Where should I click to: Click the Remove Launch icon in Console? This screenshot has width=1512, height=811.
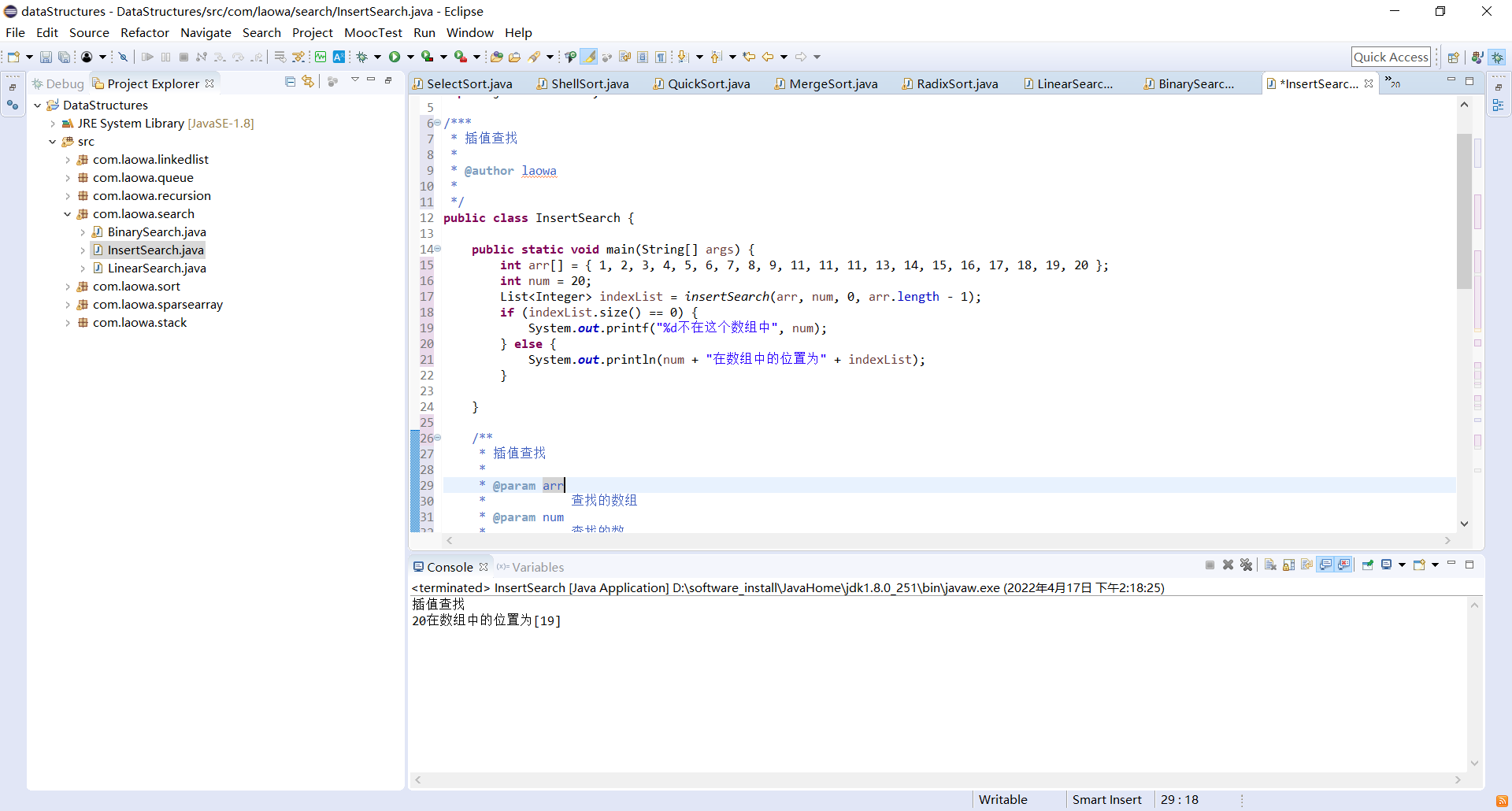[x=1228, y=565]
